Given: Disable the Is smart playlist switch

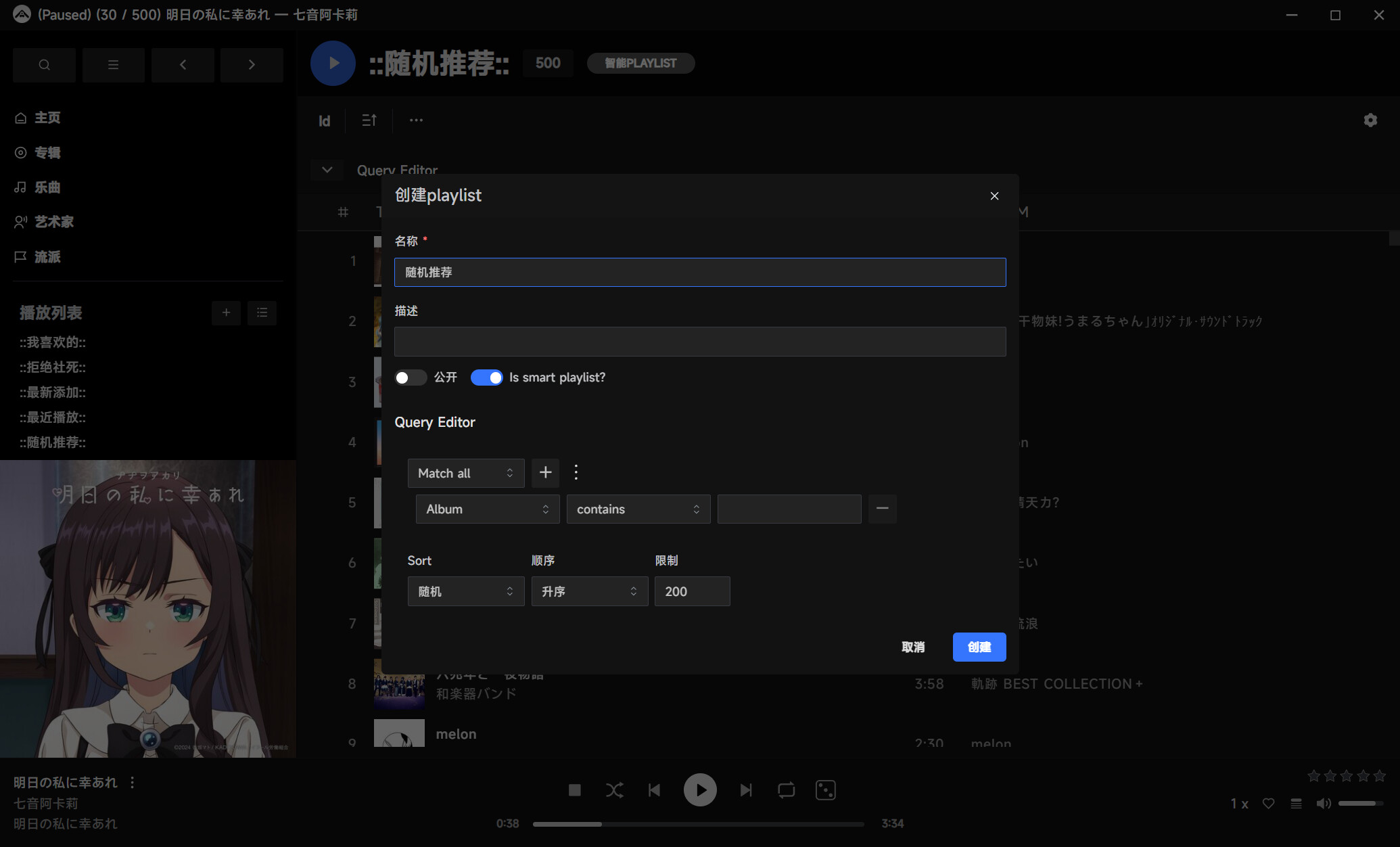Looking at the screenshot, I should tap(487, 377).
